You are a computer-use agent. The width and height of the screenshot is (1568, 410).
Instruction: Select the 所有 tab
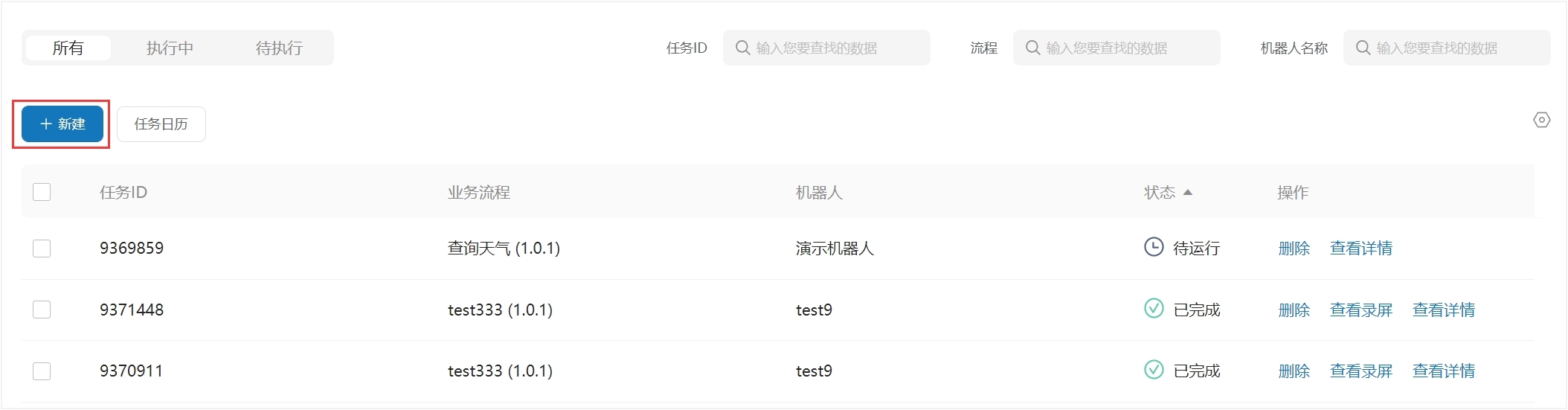(68, 48)
